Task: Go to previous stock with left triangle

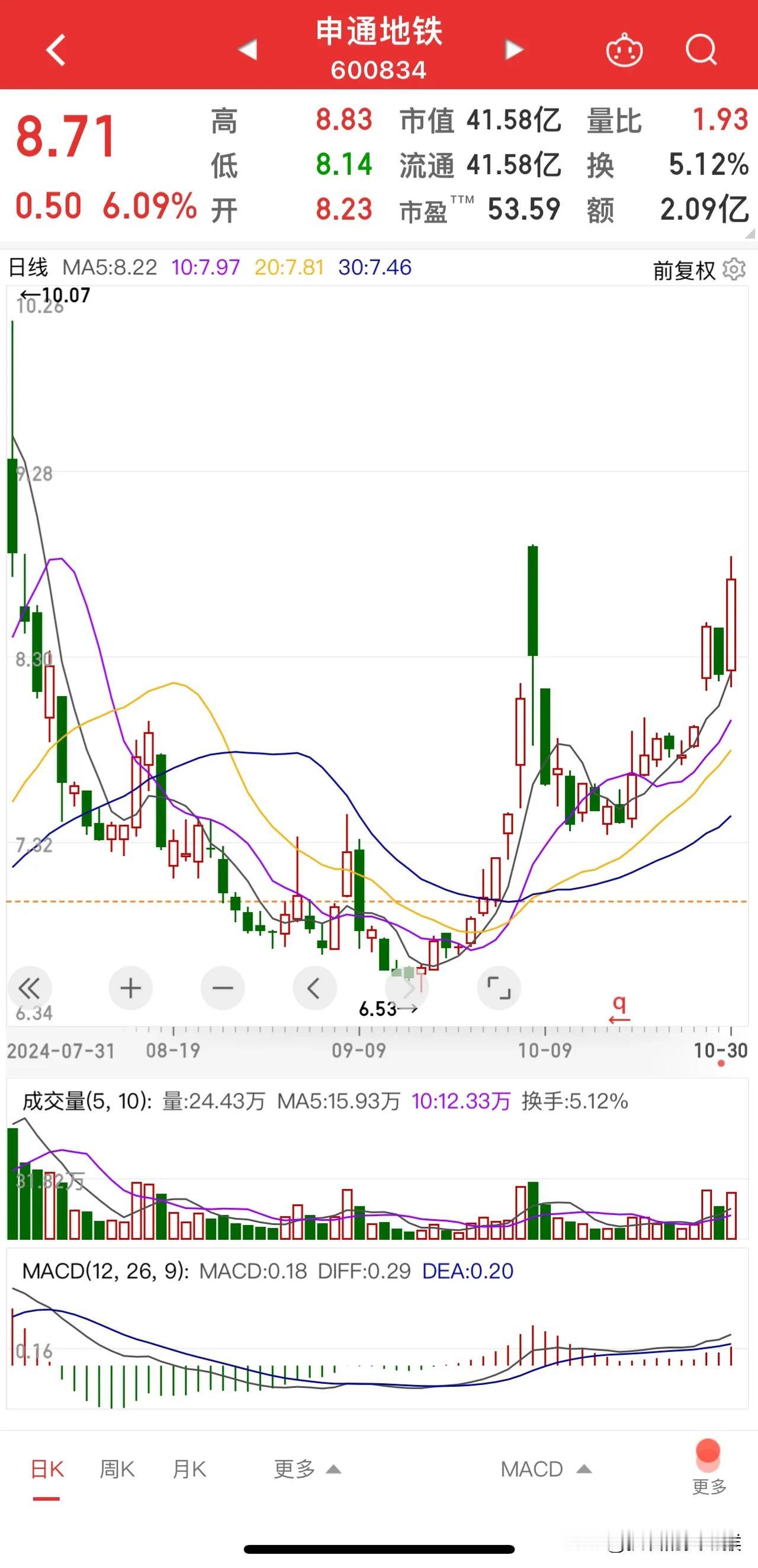Action: click(248, 49)
